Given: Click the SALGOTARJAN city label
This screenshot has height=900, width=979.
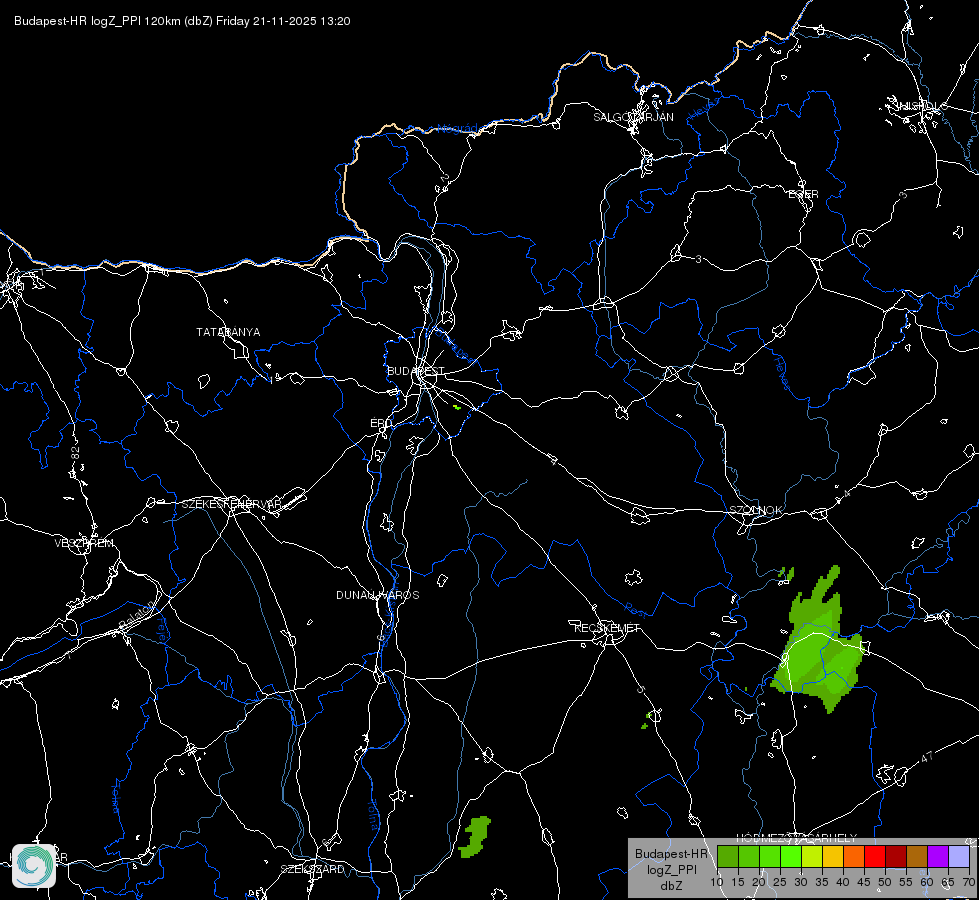Looking at the screenshot, I should 633,117.
